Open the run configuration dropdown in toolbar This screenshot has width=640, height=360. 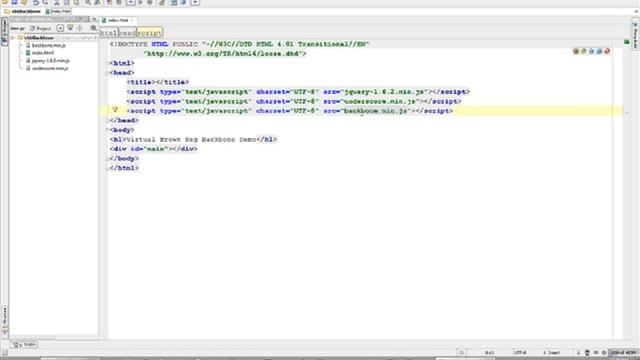tap(131, 2)
